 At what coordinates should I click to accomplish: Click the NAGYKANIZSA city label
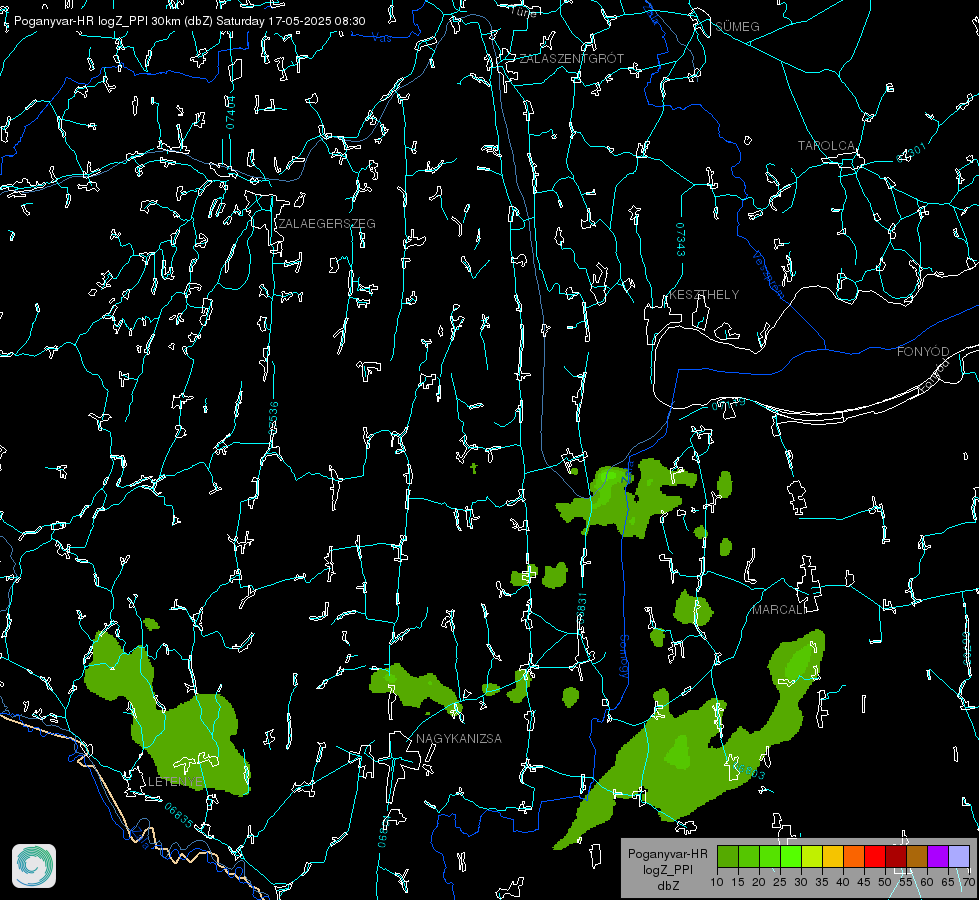pyautogui.click(x=459, y=739)
